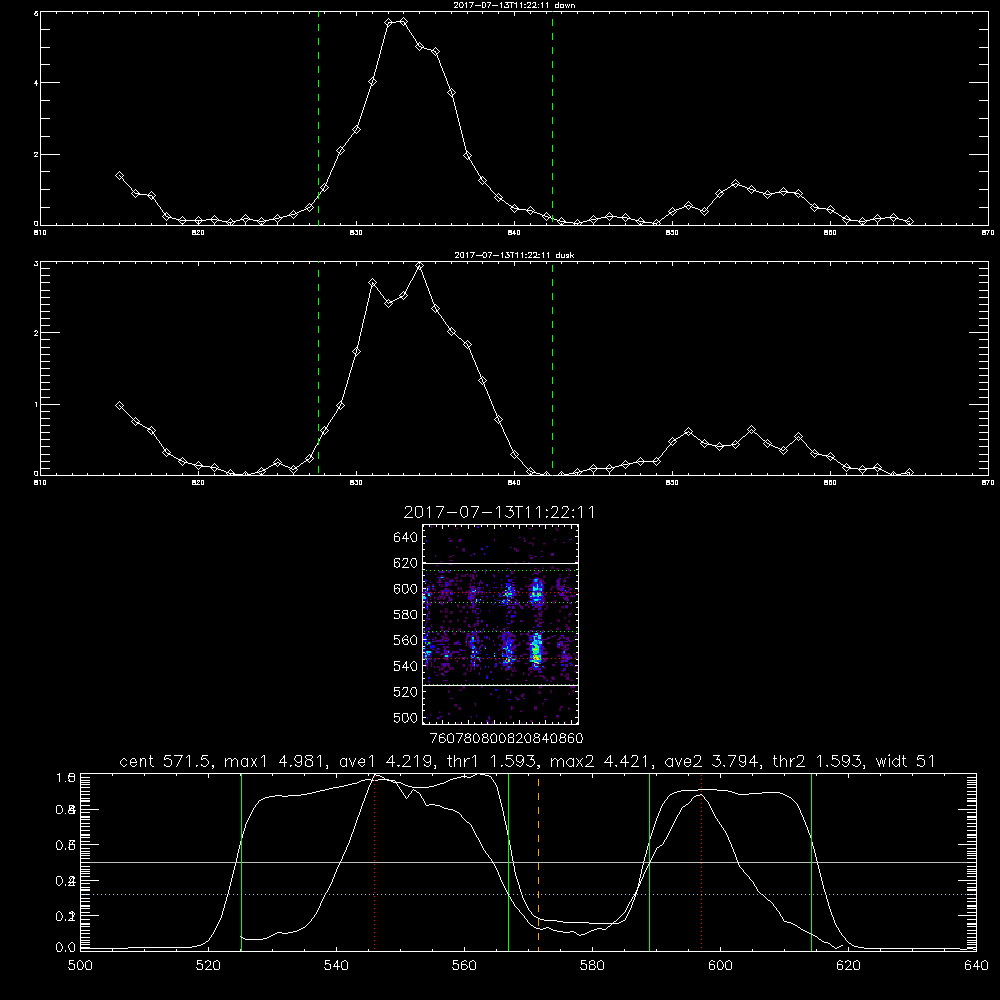The image size is (1000, 1000).
Task: Click the right green dashed marker in dawn plot
Action: [x=552, y=118]
